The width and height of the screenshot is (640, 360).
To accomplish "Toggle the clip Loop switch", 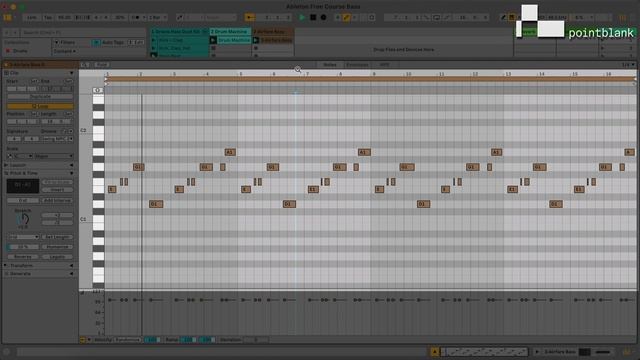I will click(x=40, y=106).
